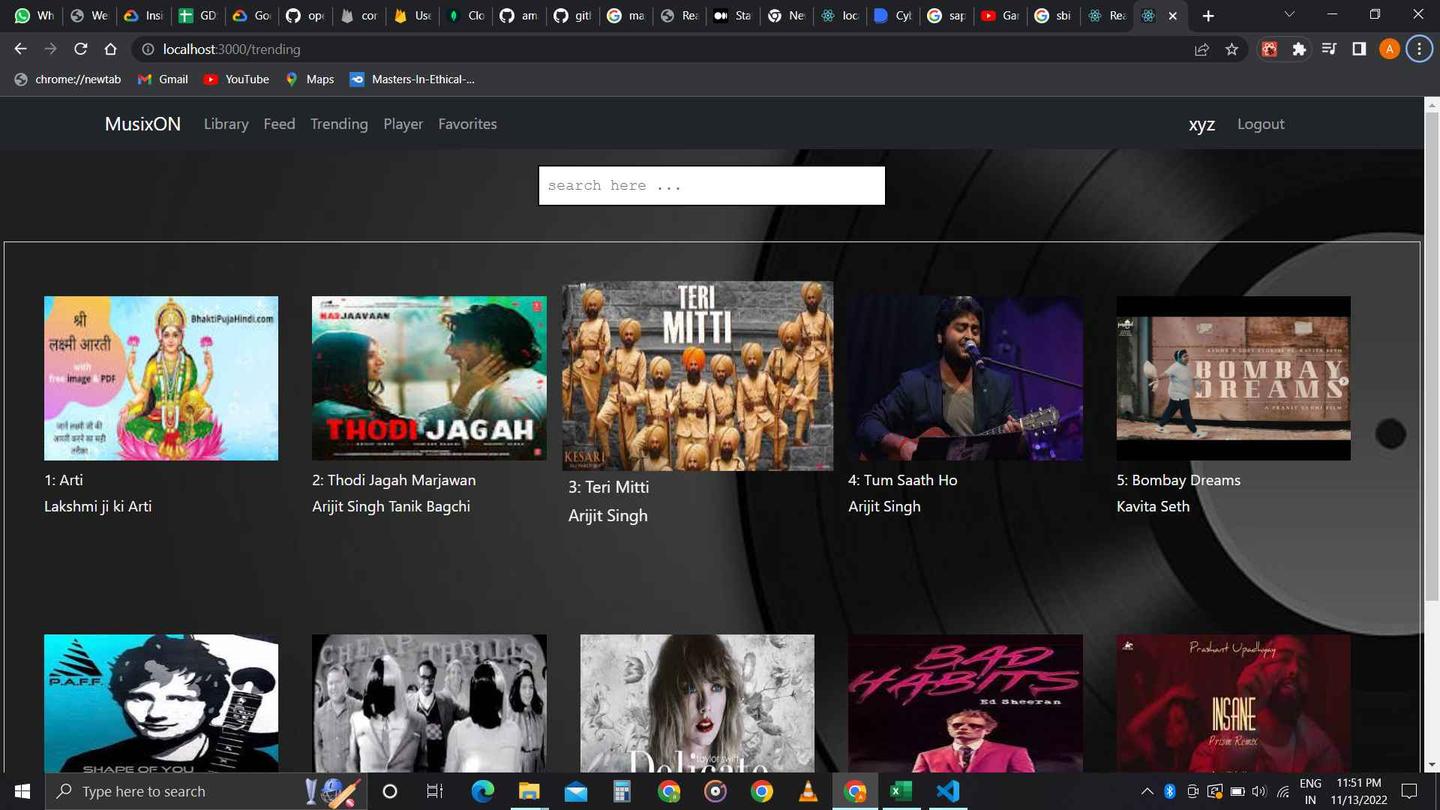The width and height of the screenshot is (1440, 810).
Task: Open the Gmail bookmark
Action: click(162, 79)
